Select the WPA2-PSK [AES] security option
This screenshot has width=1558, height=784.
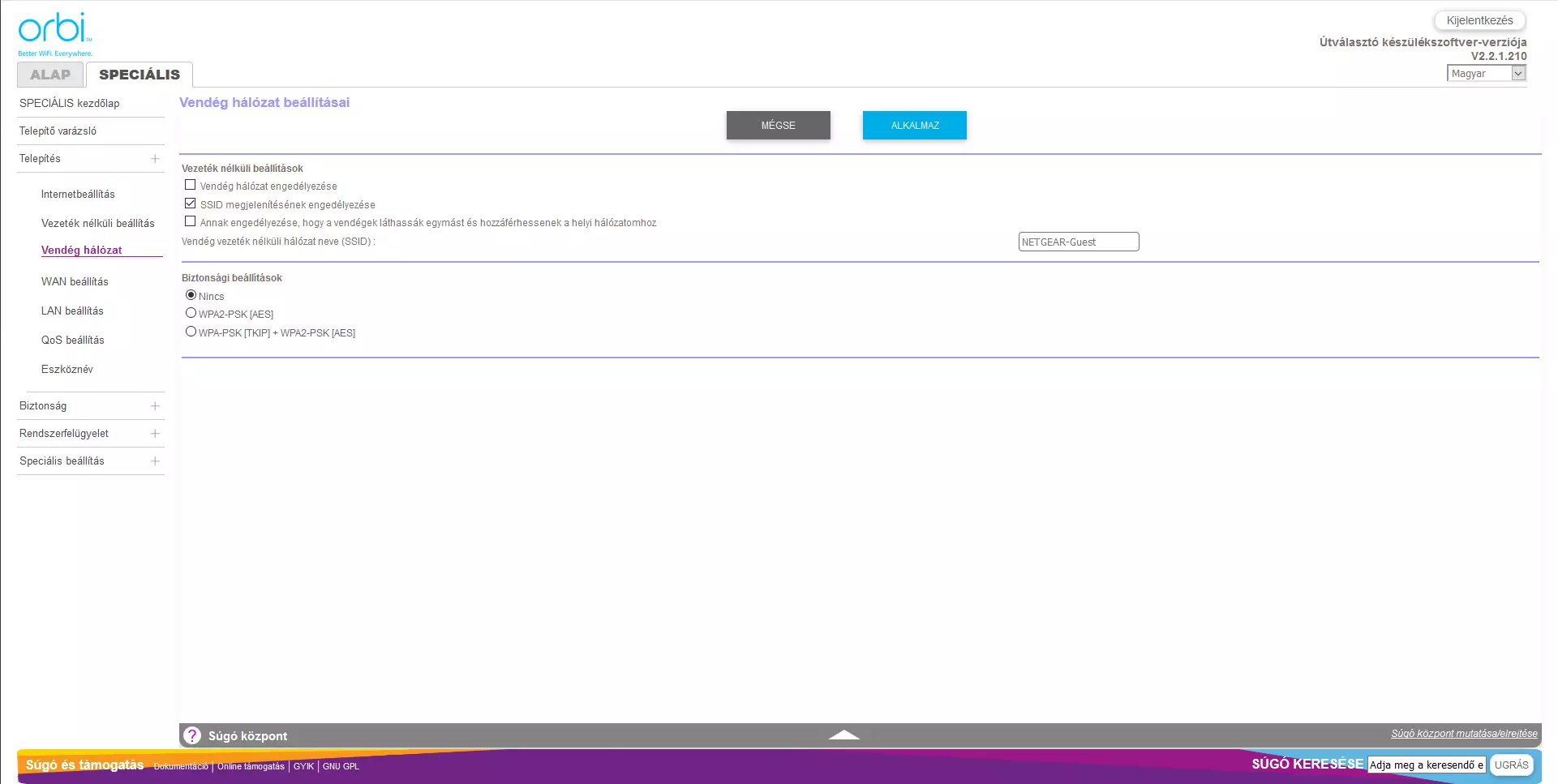click(191, 313)
